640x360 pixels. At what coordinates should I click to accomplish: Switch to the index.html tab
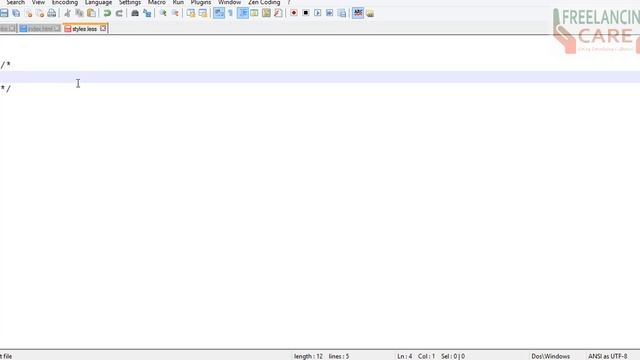40,29
